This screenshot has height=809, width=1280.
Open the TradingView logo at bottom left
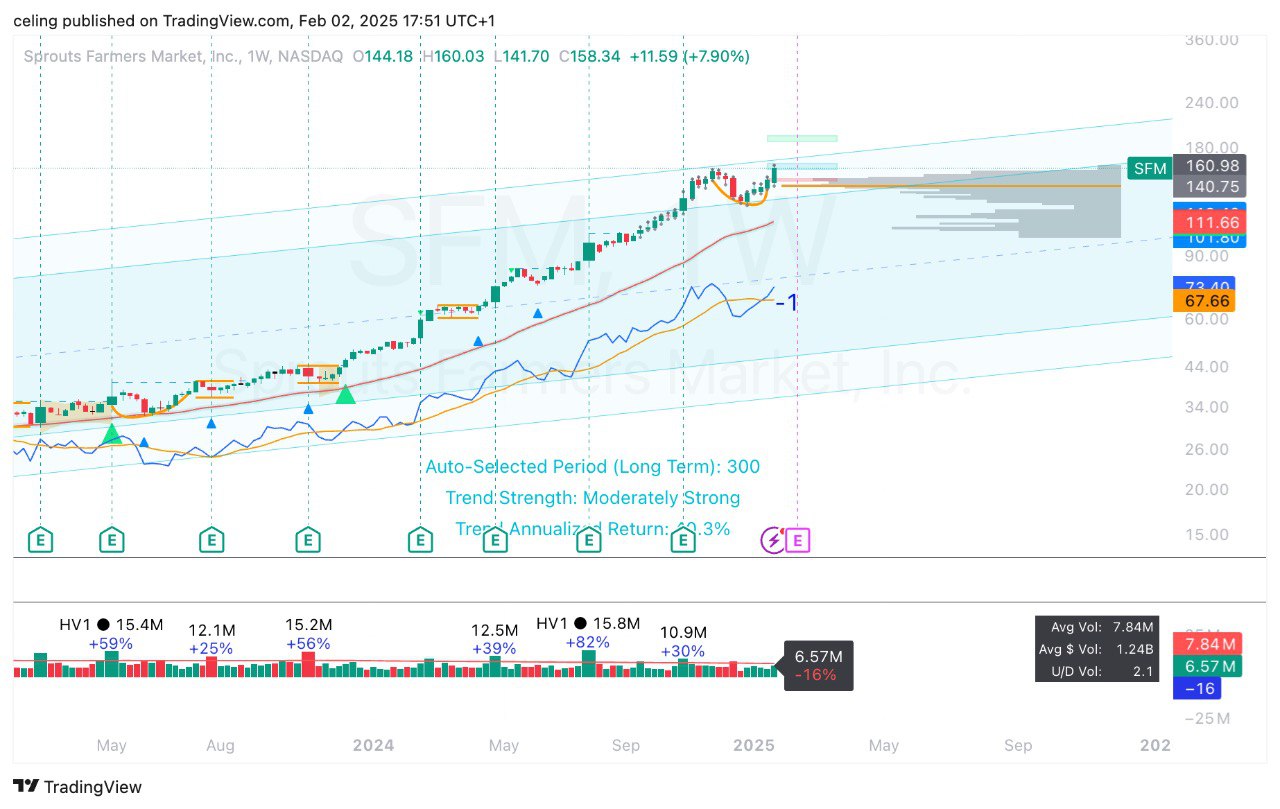tap(77, 787)
